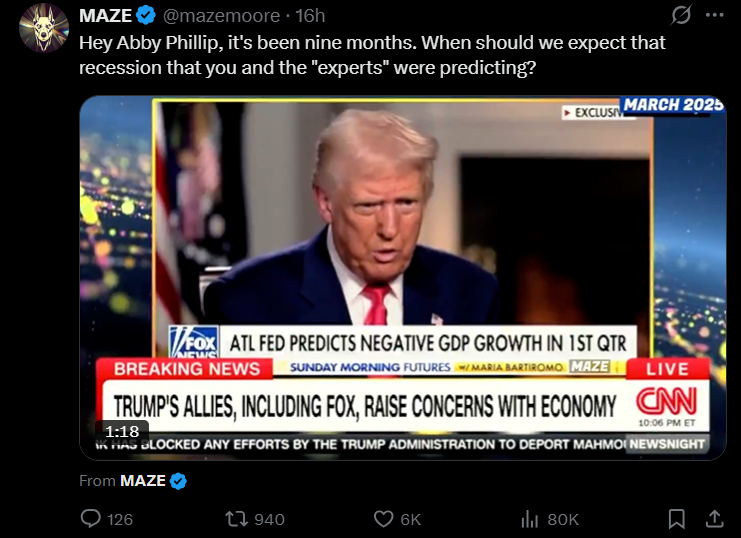Viewport: 741px width, 538px height.
Task: Like the post with the heart icon
Action: coord(383,519)
